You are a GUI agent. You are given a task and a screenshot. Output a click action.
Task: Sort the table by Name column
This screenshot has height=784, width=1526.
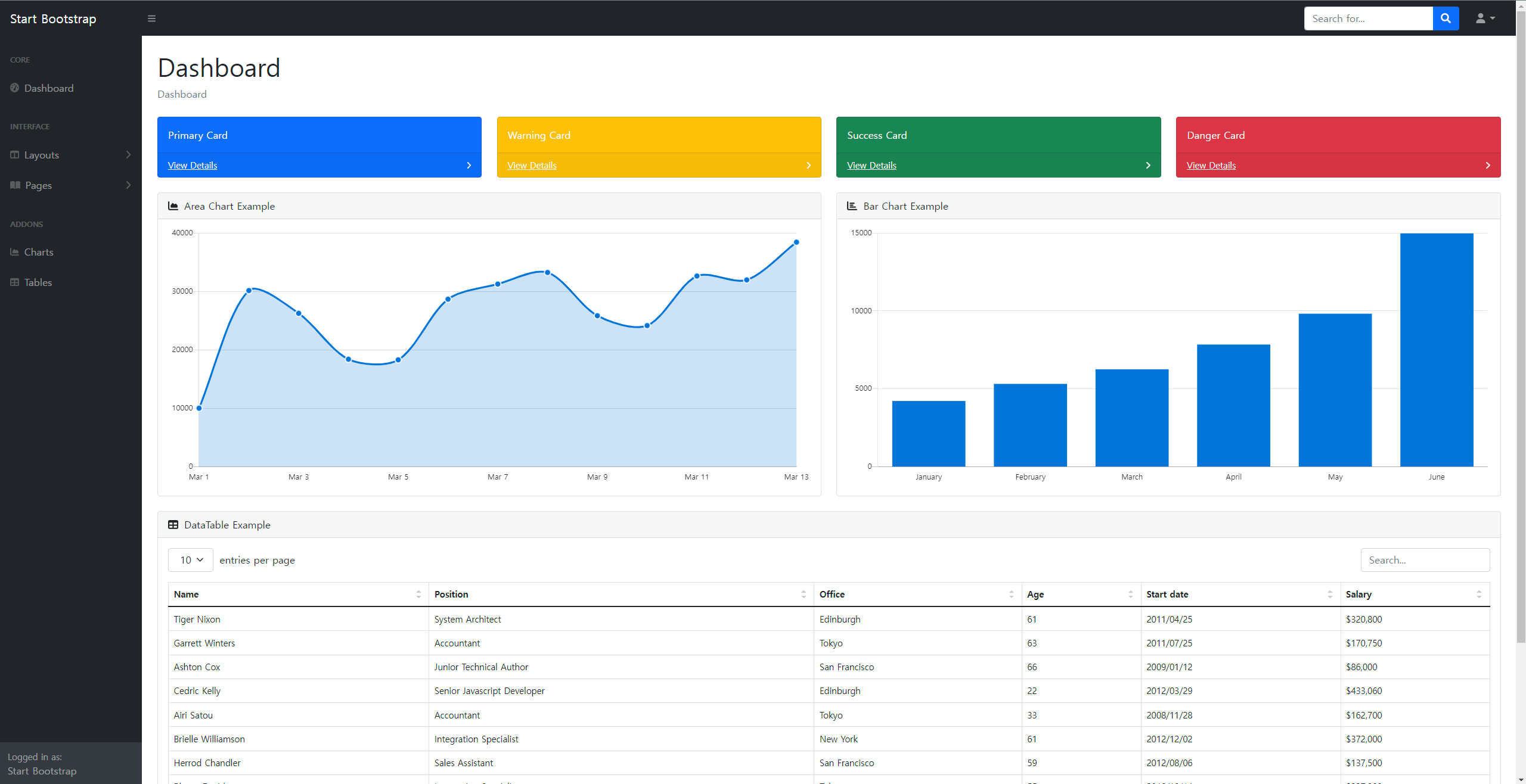(298, 595)
